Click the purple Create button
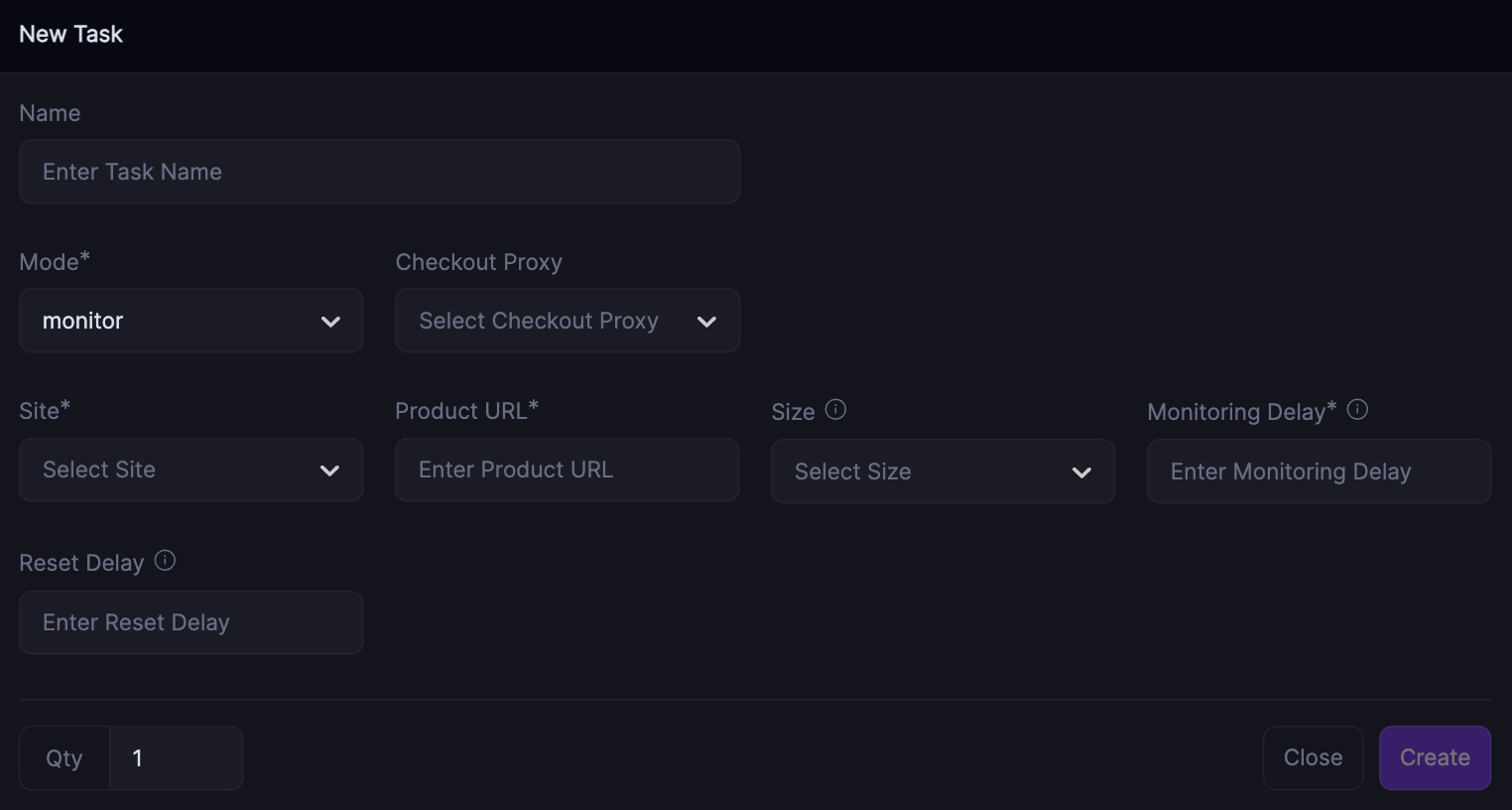Viewport: 1512px width, 810px height. pyautogui.click(x=1435, y=758)
